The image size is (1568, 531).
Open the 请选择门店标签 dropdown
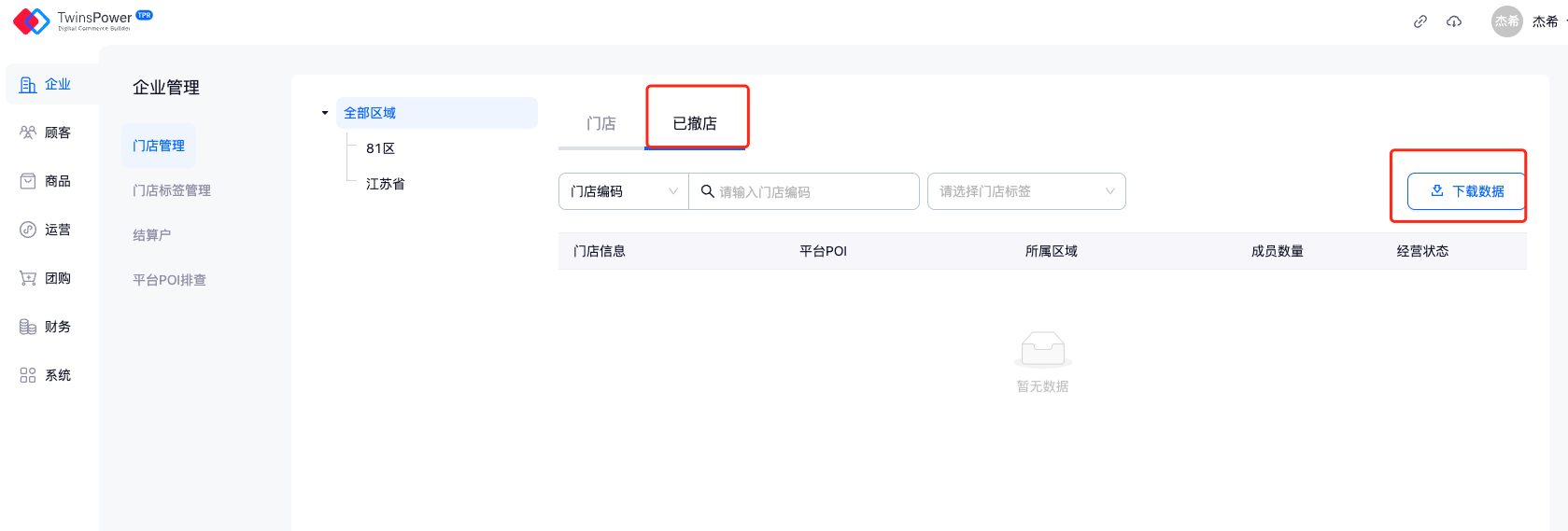[x=1025, y=191]
